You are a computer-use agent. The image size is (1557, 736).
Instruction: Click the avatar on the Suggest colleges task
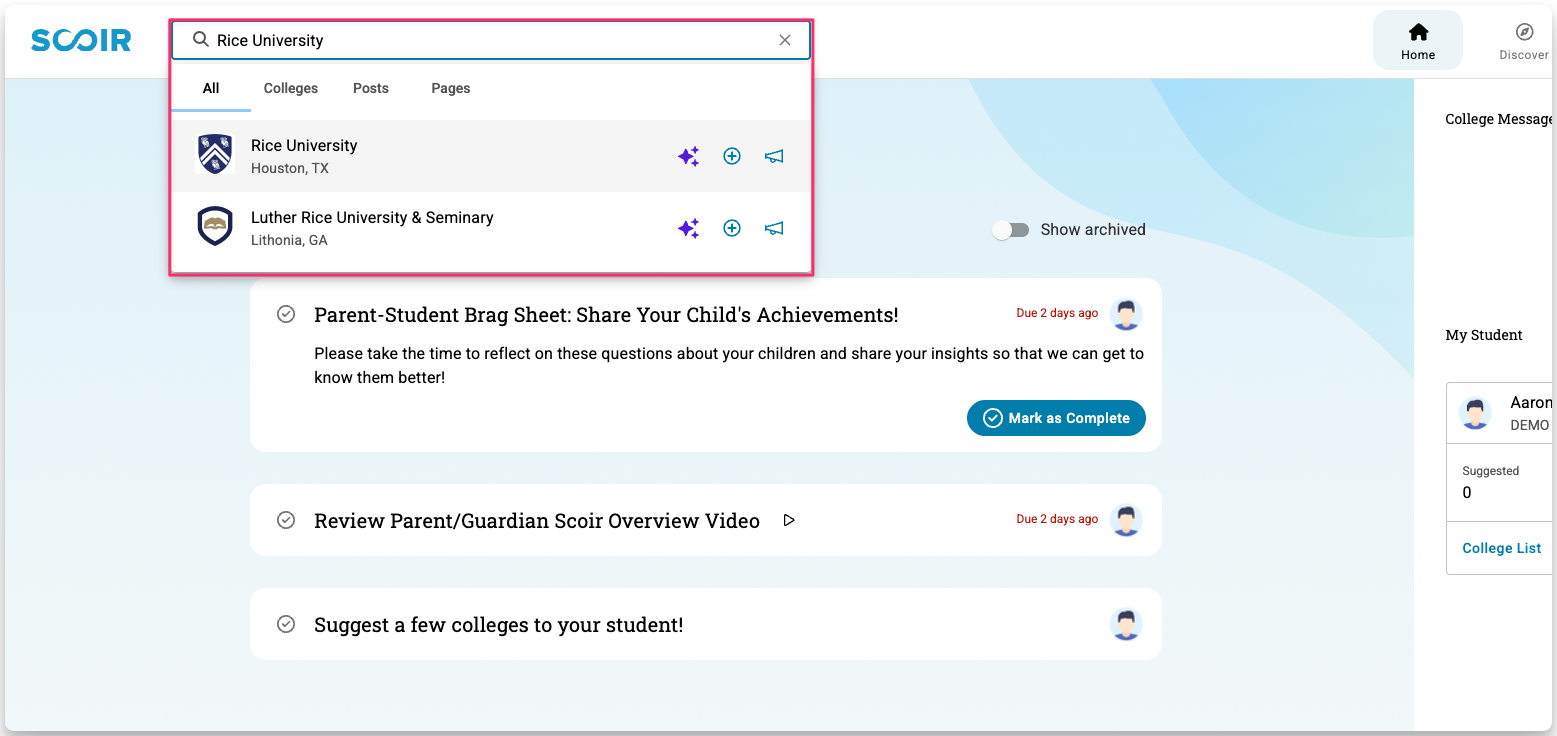[x=1126, y=624]
